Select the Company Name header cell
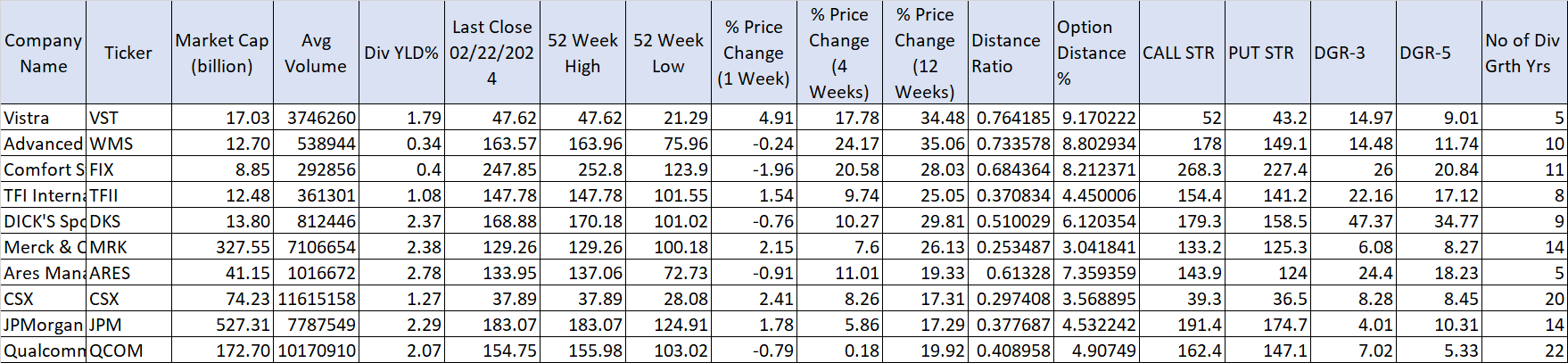 43,53
